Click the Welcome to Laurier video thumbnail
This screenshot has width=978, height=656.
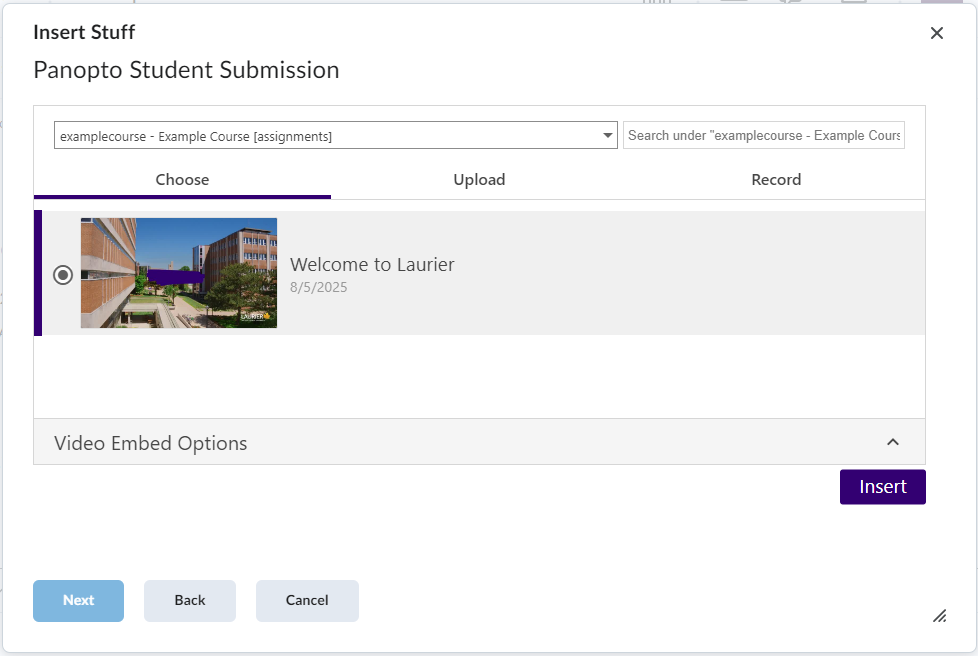pyautogui.click(x=179, y=273)
